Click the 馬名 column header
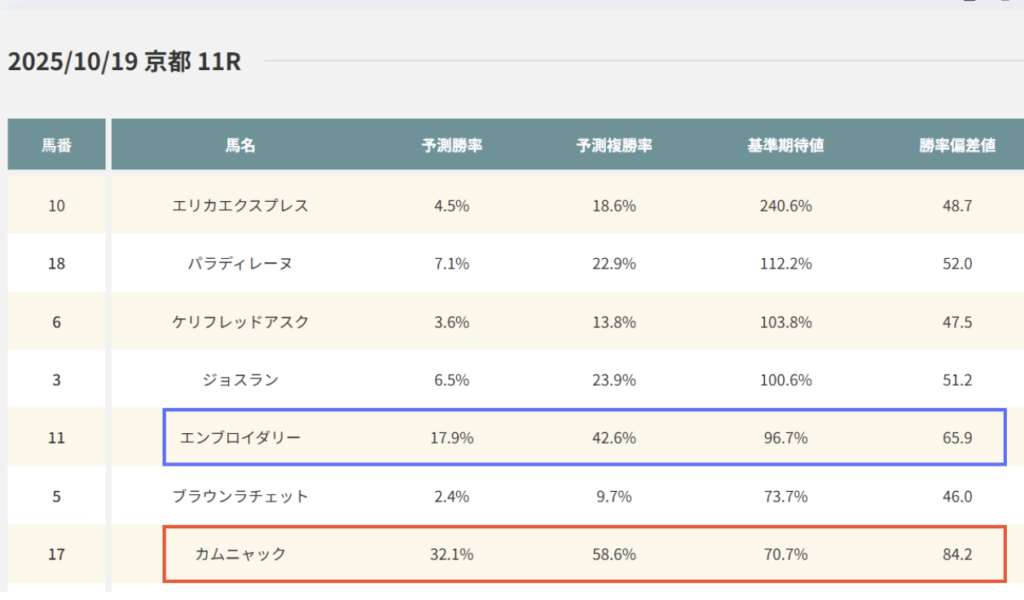This screenshot has width=1024, height=600. [240, 146]
